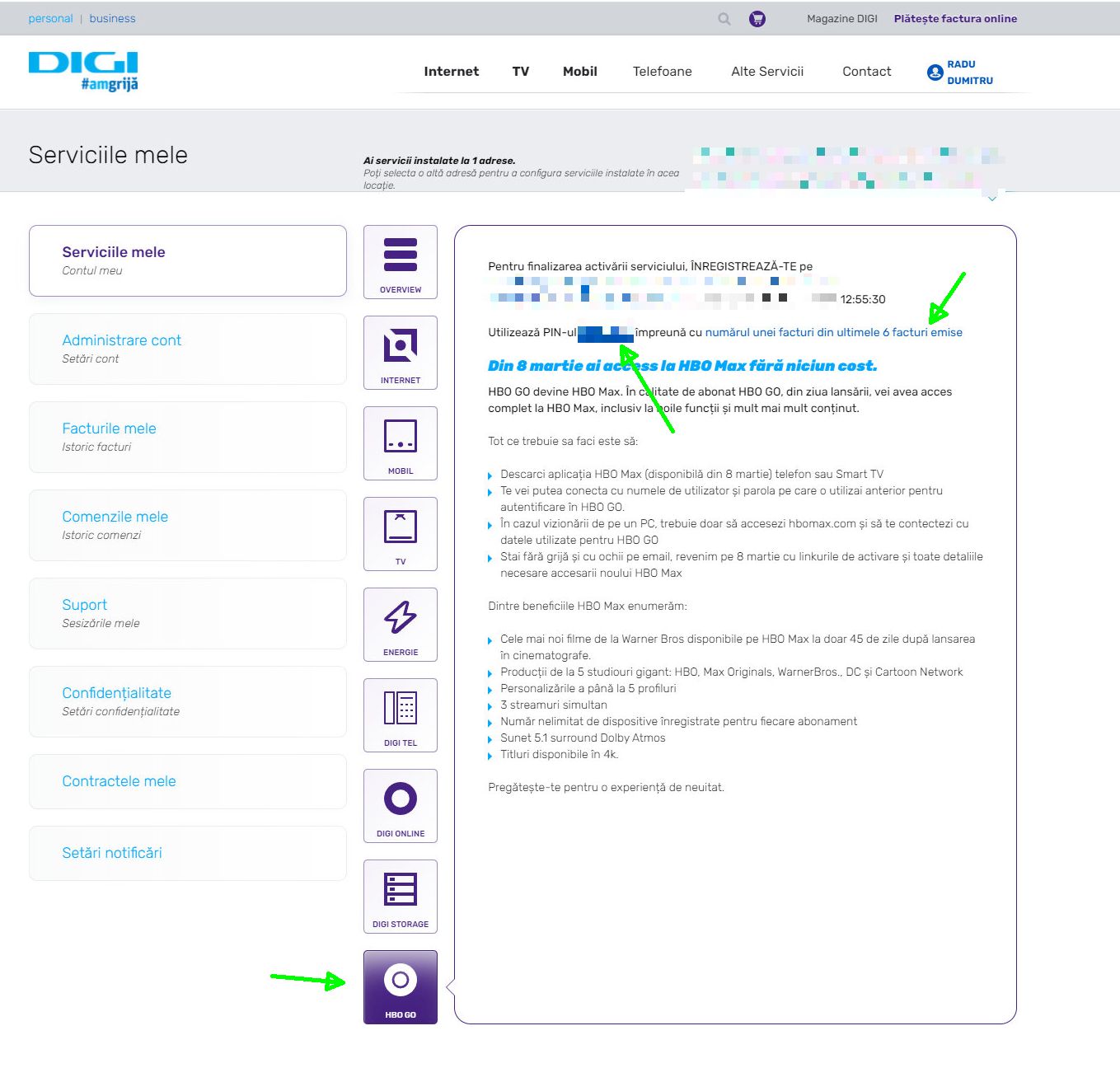Switch to business section
Image resolution: width=1120 pixels, height=1068 pixels.
click(112, 18)
